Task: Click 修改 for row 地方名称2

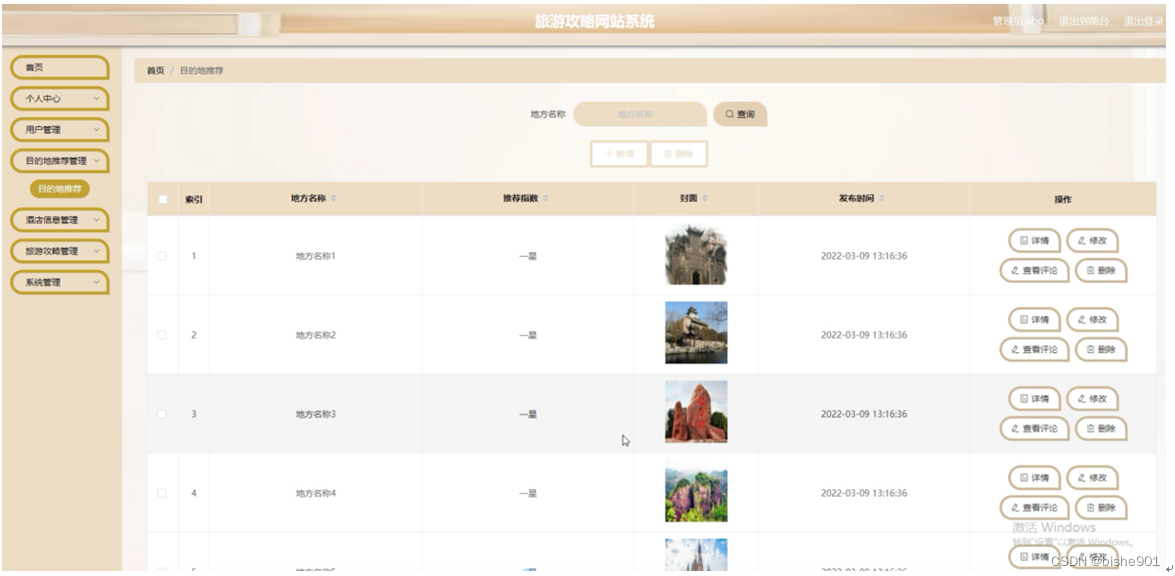Action: 1092,320
